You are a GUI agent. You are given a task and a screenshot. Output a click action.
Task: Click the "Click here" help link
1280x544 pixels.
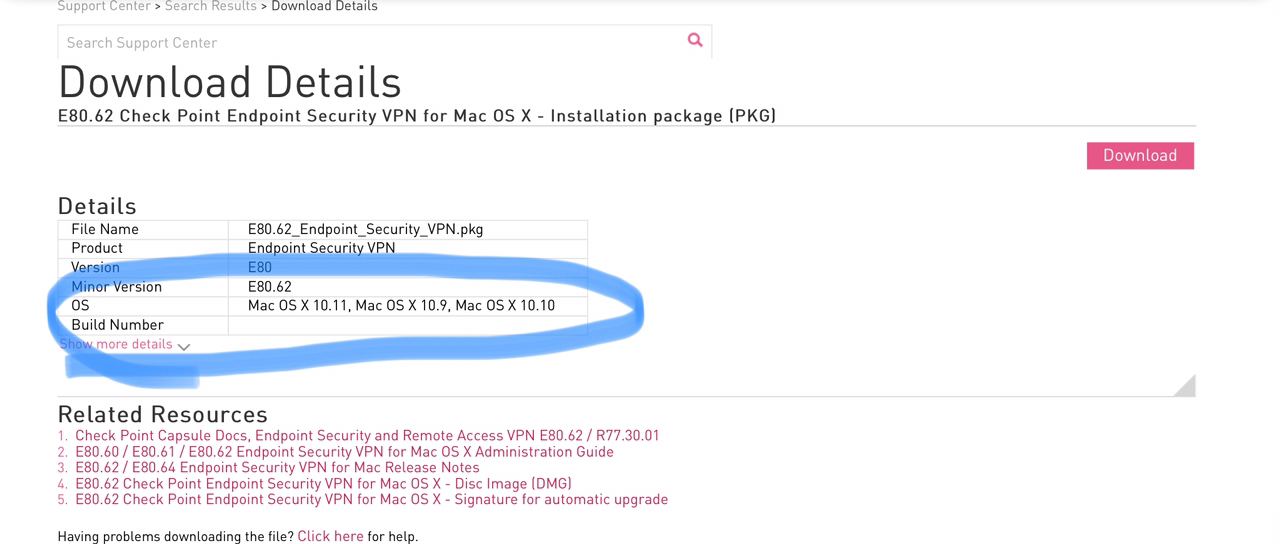point(330,537)
